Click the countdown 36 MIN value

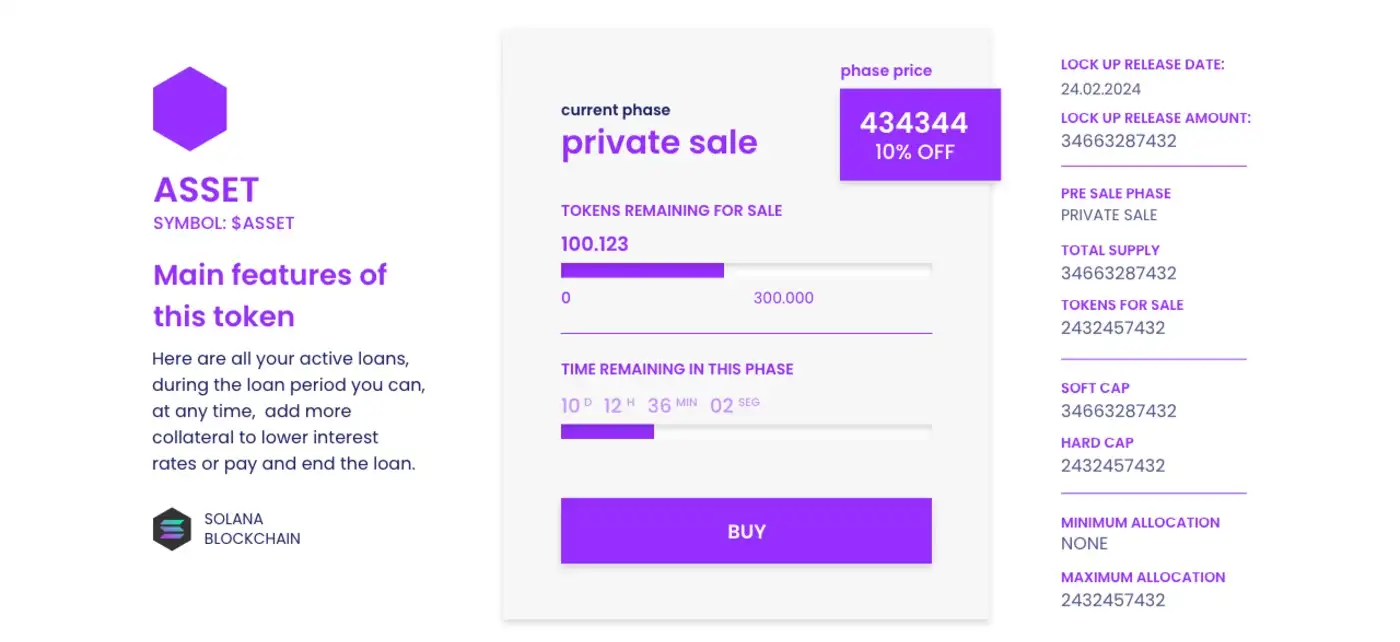pos(672,405)
